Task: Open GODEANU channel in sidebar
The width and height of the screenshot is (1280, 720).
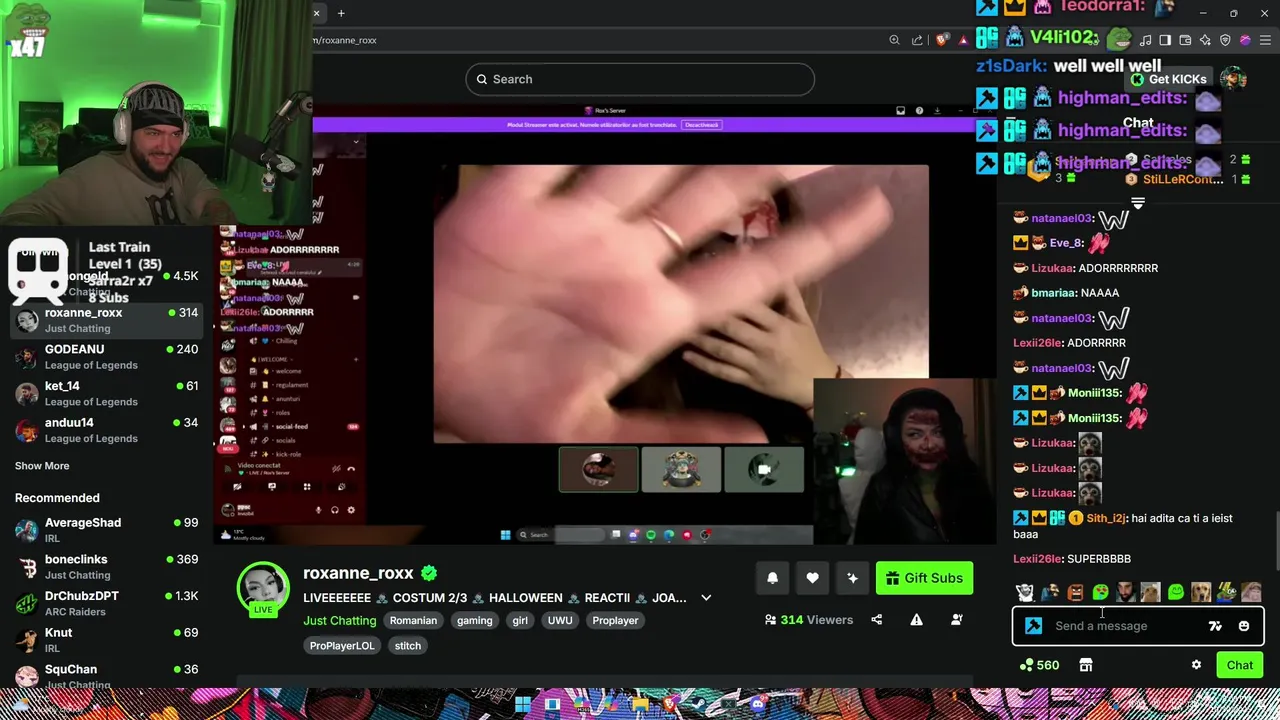Action: pyautogui.click(x=107, y=357)
